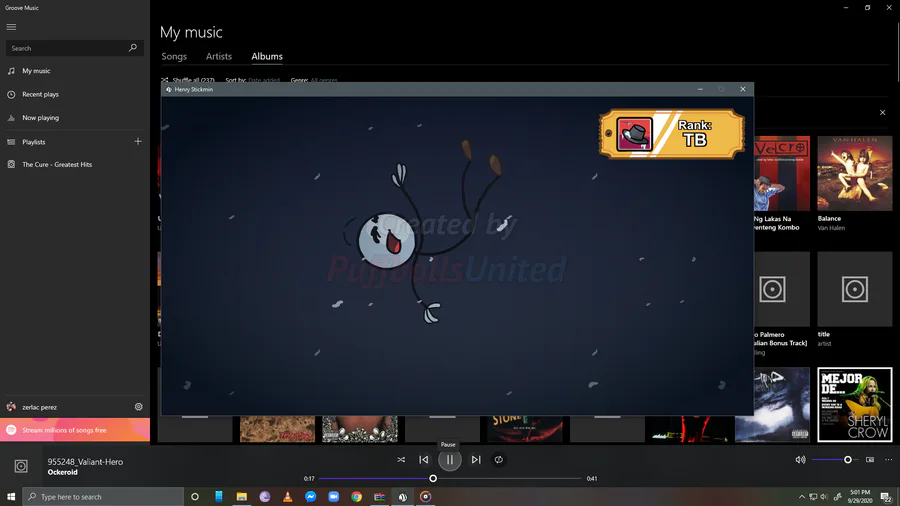
Task: Mute the volume speaker icon
Action: click(x=800, y=460)
